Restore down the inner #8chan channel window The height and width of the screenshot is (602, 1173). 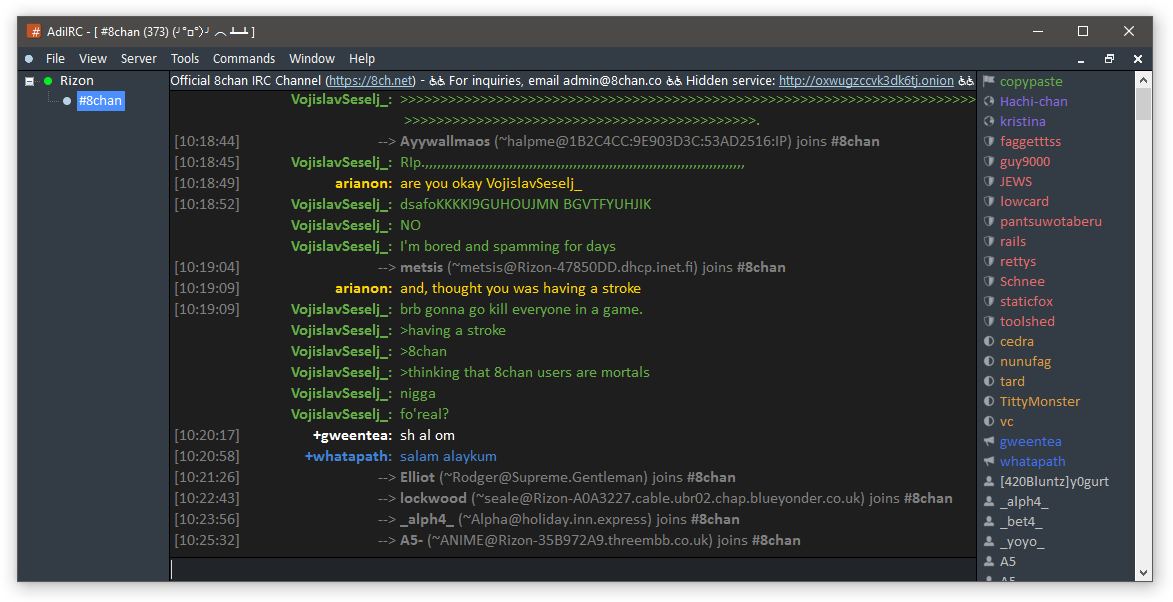coord(1109,59)
